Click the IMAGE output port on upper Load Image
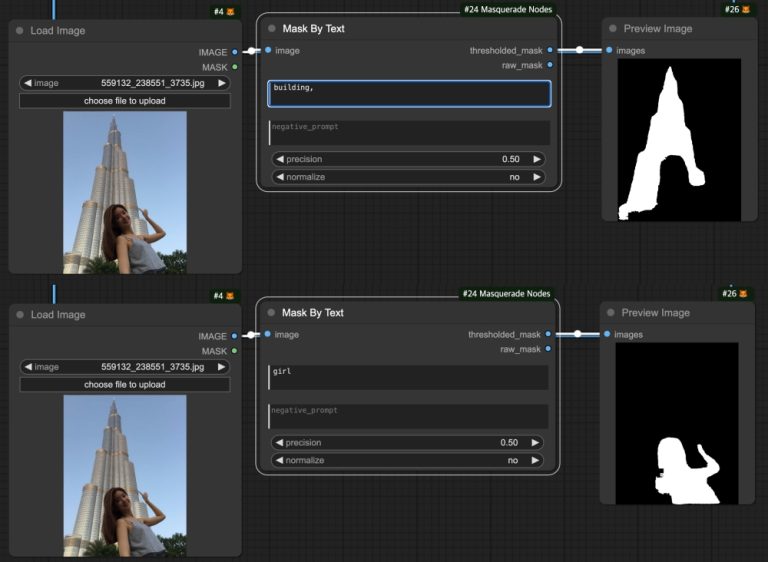Image resolution: width=768 pixels, height=562 pixels. (235, 52)
